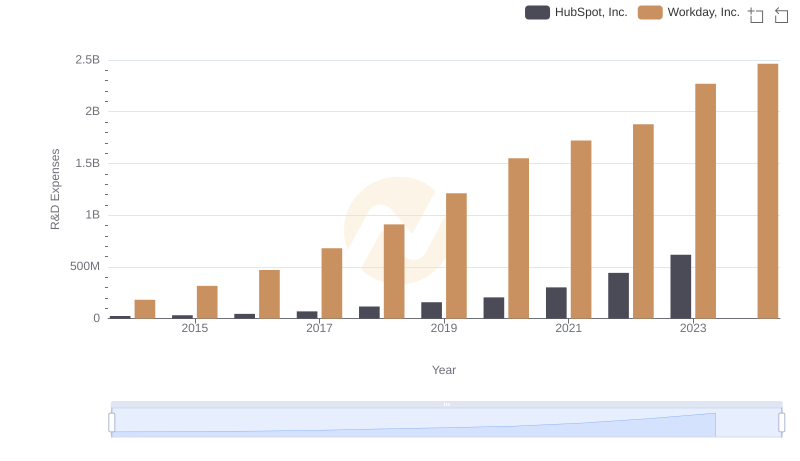Select the 2018 Workday bar
800x461 pixels.
coord(394,271)
